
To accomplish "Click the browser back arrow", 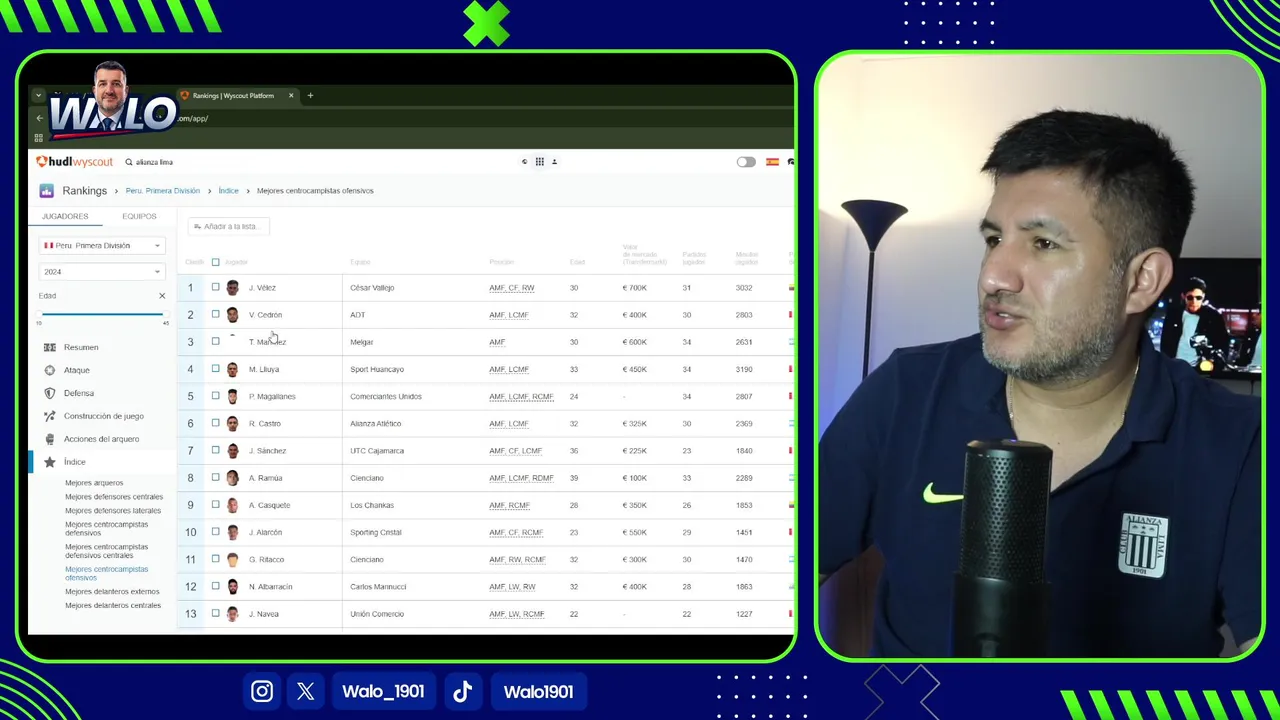I will pyautogui.click(x=40, y=118).
